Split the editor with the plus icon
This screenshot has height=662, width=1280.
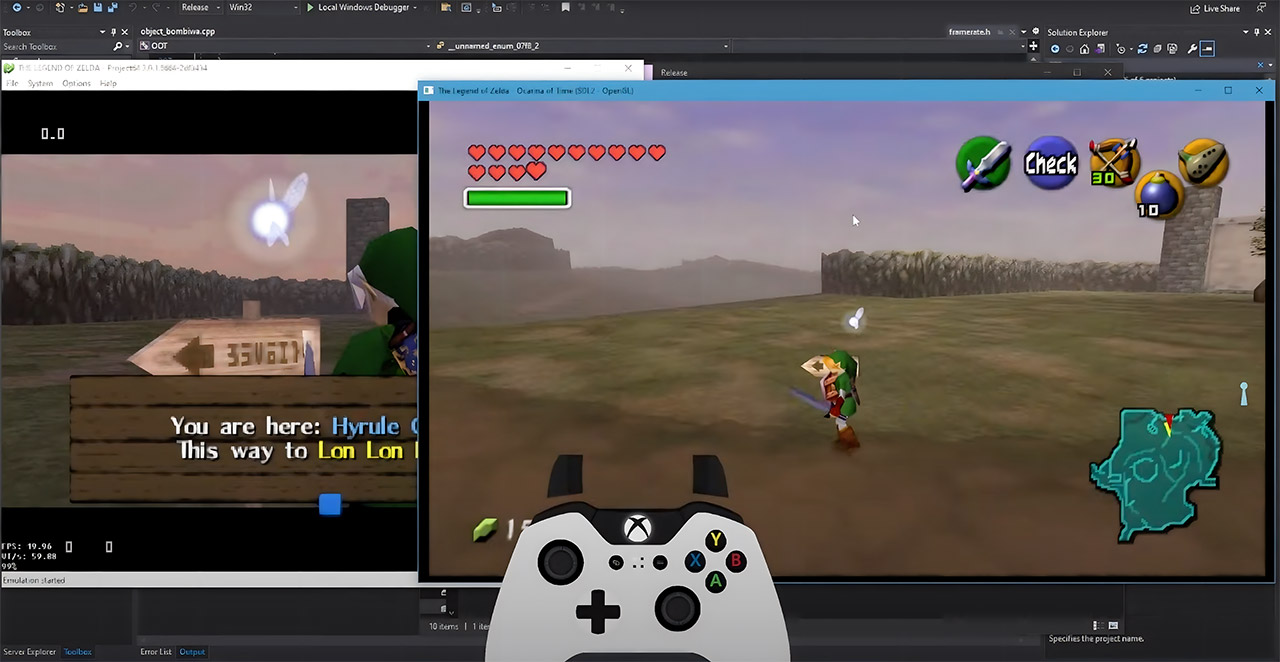(x=1033, y=46)
